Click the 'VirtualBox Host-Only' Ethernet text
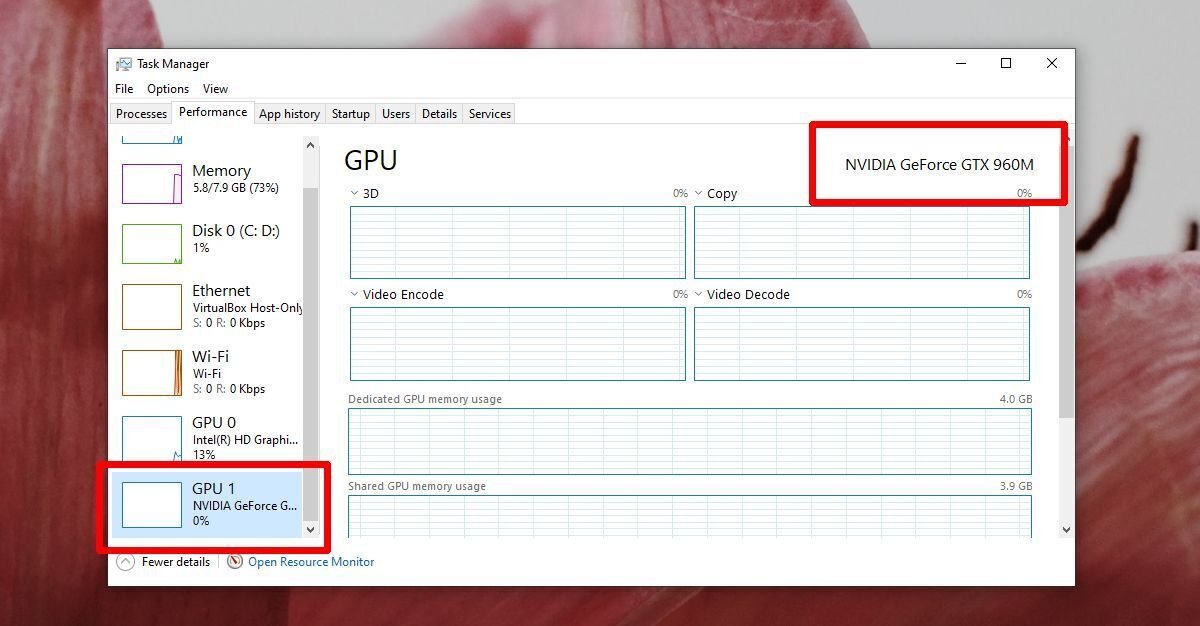Image resolution: width=1200 pixels, height=626 pixels. (247, 308)
